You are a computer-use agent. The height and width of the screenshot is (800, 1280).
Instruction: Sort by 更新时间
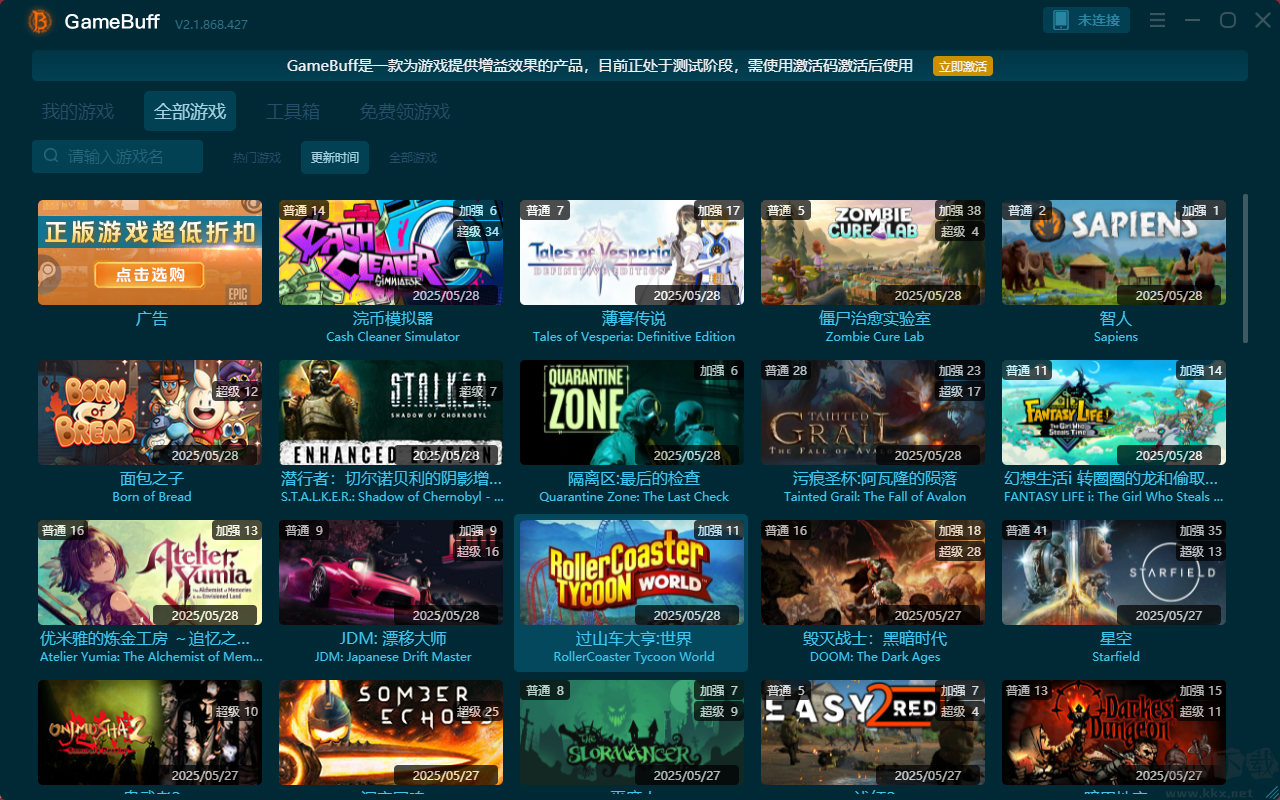[335, 157]
